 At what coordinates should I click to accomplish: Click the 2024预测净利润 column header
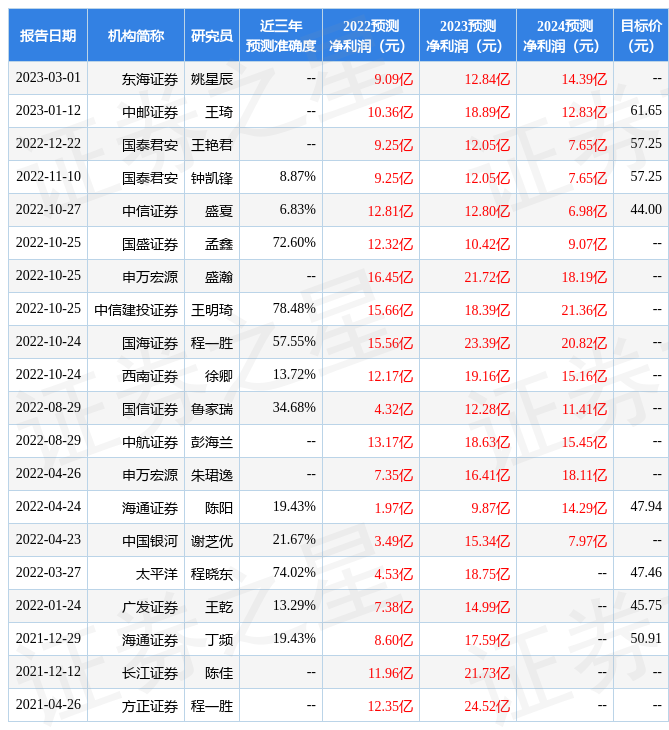click(565, 35)
